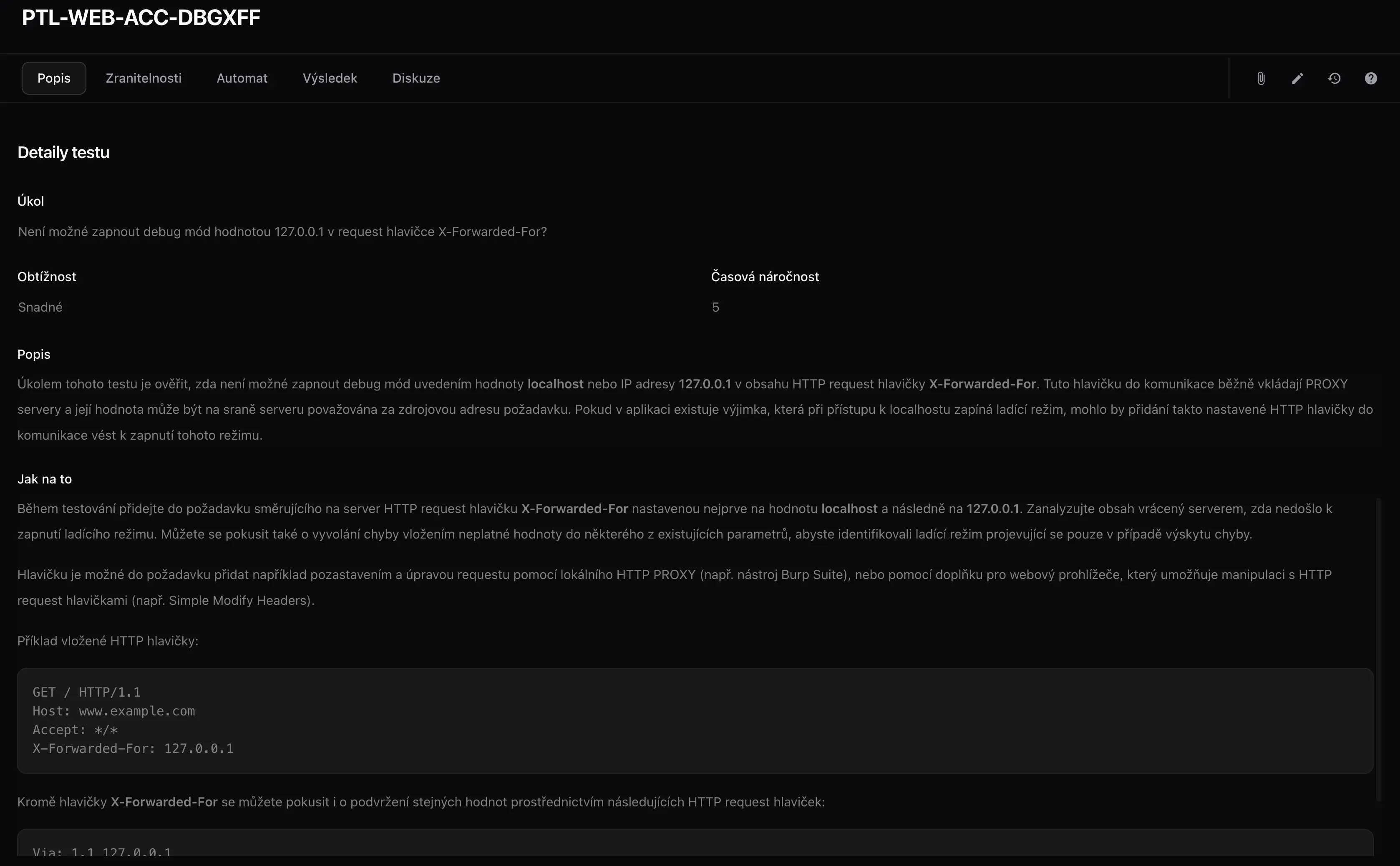Image resolution: width=1400 pixels, height=866 pixels.
Task: Click the Host: www.example.com code line
Action: pyautogui.click(x=114, y=711)
